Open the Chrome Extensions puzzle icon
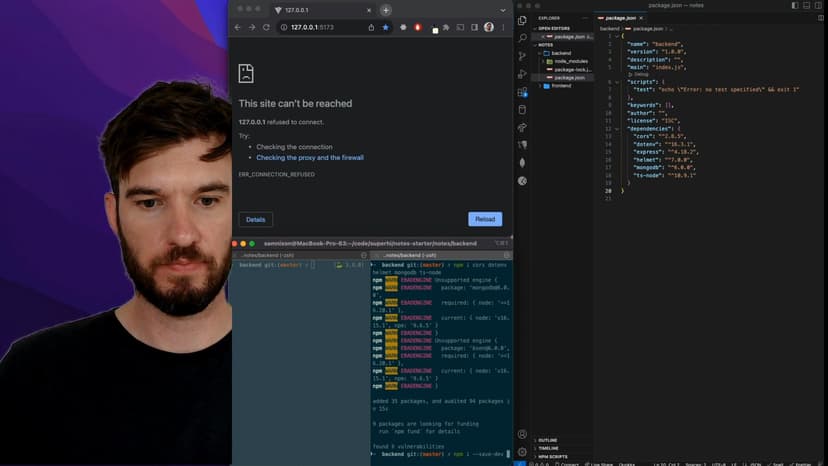The image size is (828, 466). 446,27
